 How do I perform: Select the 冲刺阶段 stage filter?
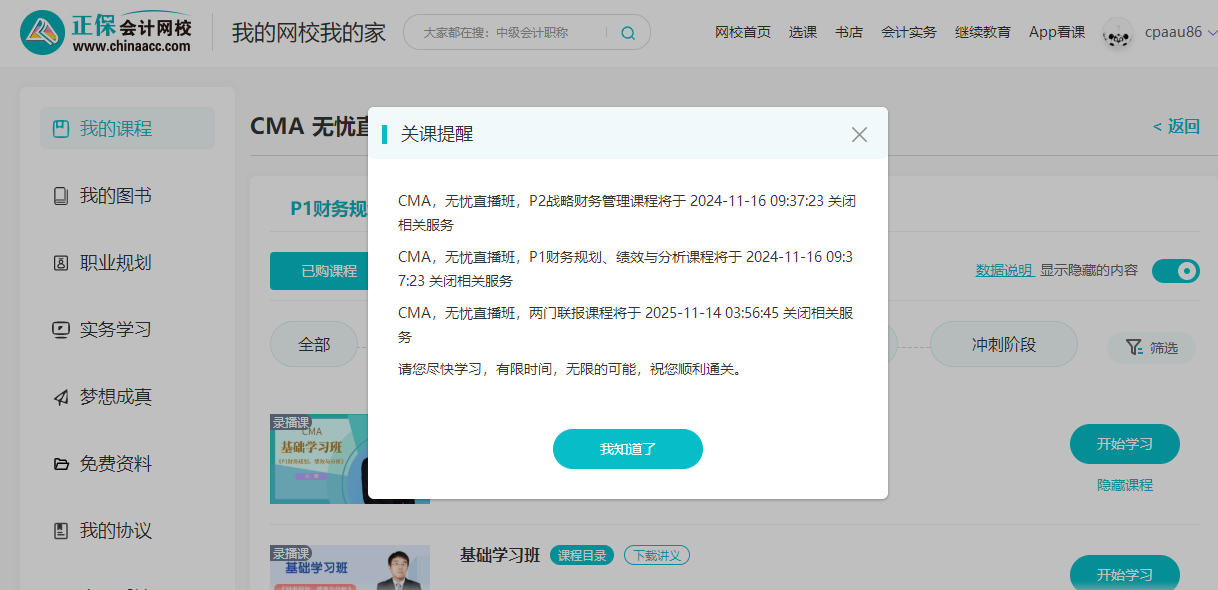[1004, 344]
